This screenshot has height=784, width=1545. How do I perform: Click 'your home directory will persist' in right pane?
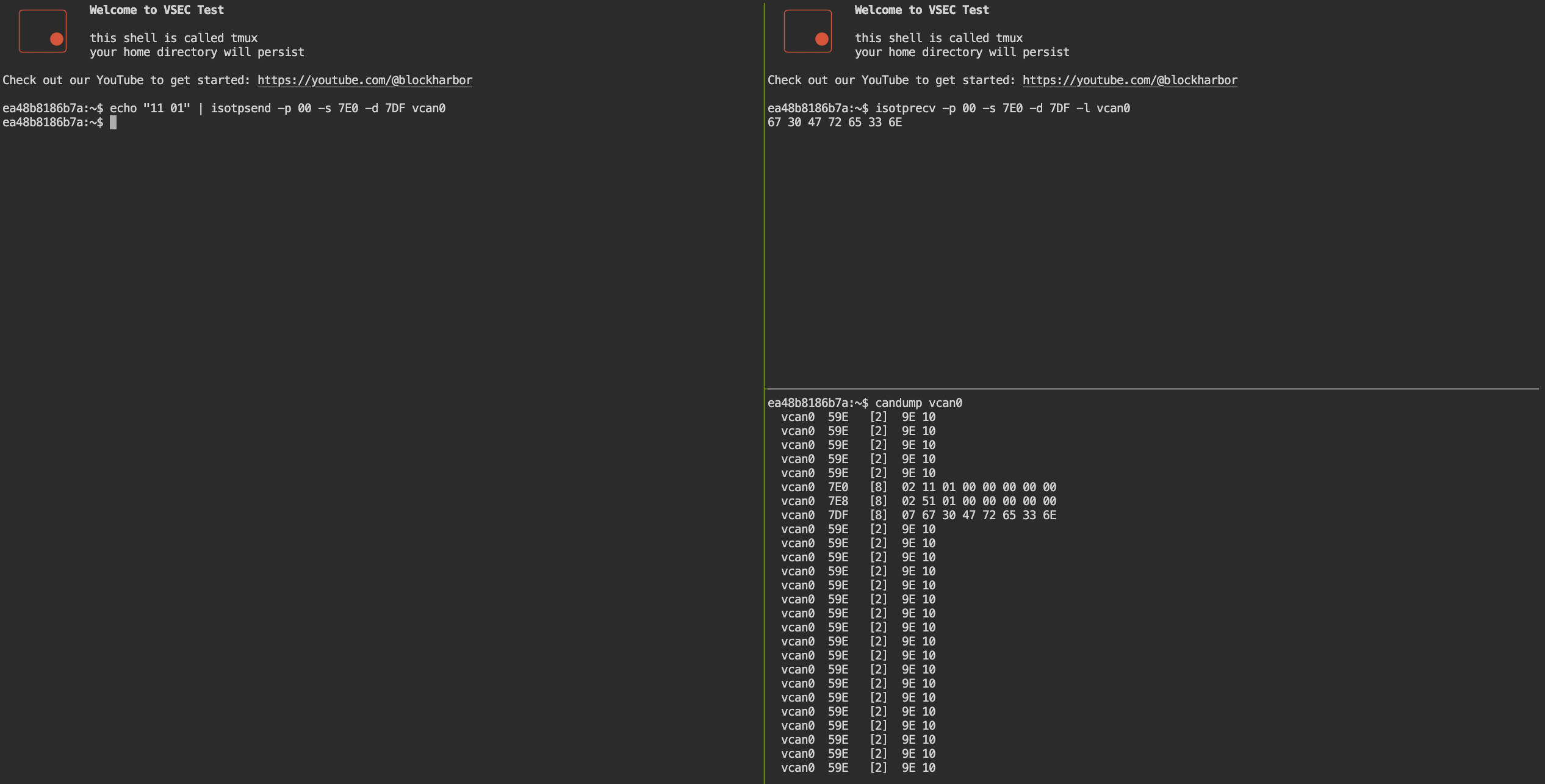(962, 52)
